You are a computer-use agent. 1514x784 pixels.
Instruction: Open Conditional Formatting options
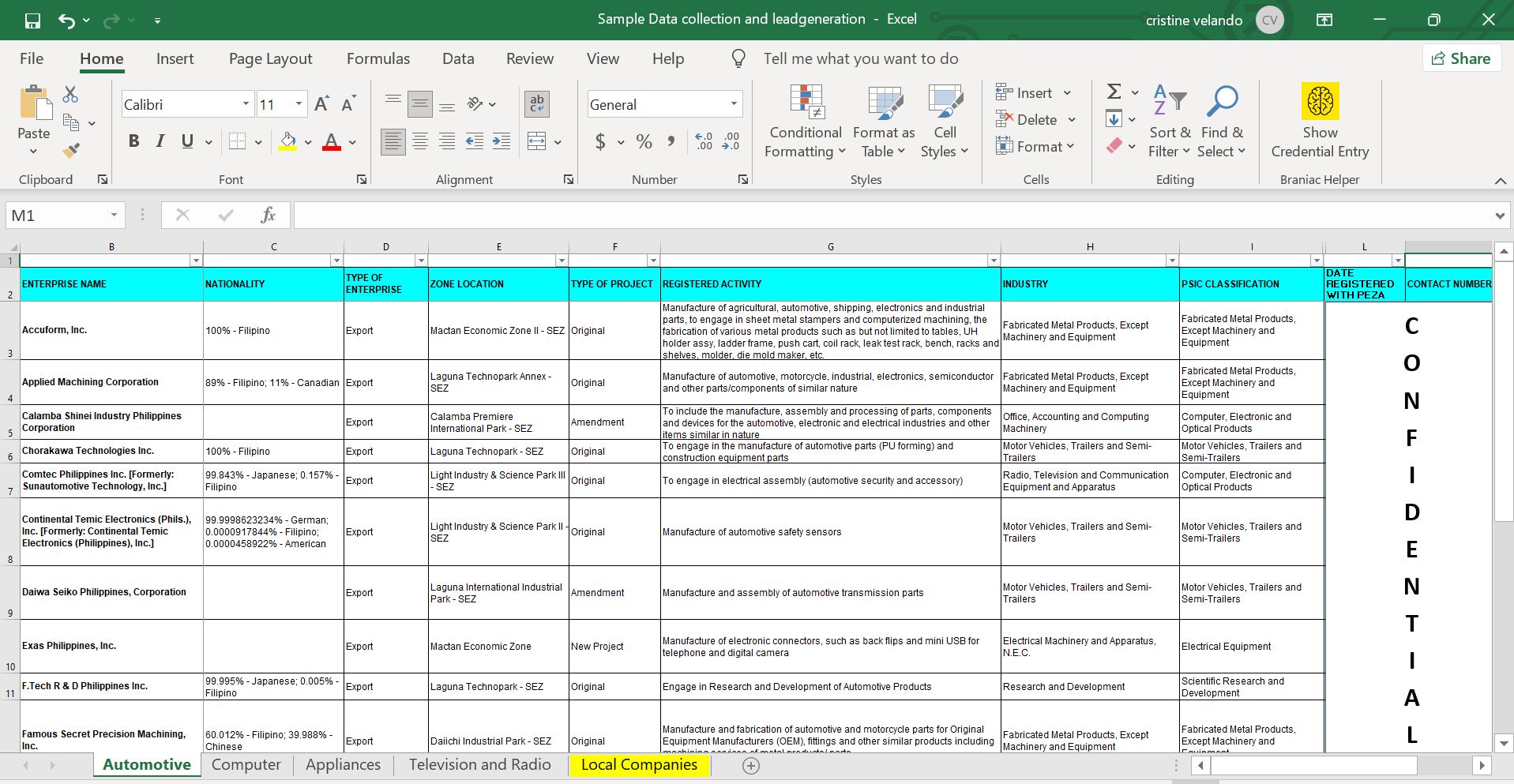coord(806,122)
